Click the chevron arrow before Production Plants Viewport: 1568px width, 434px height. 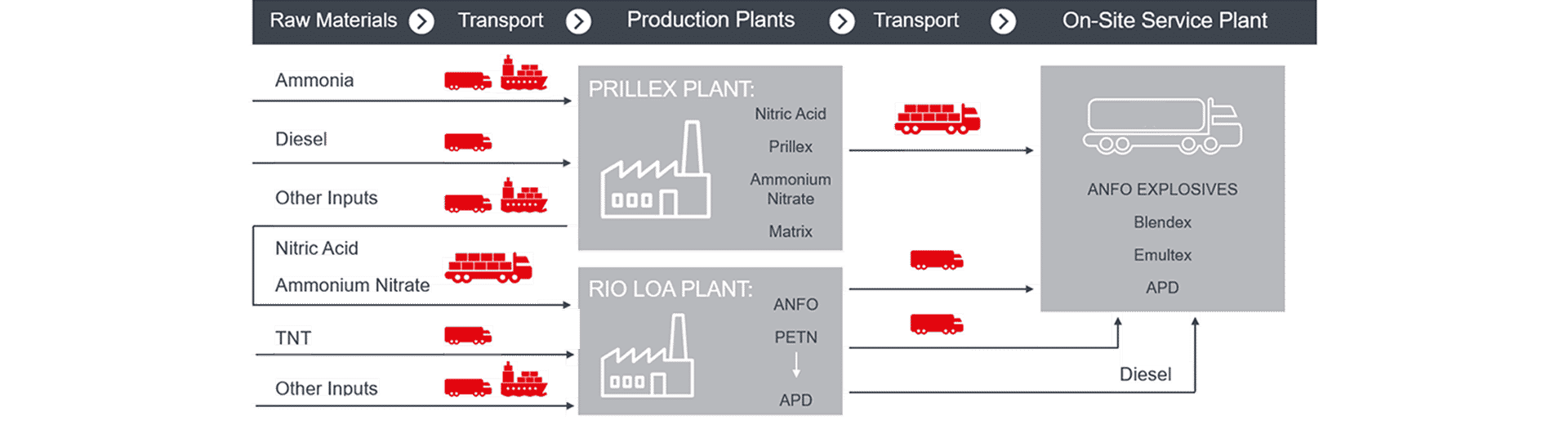[x=578, y=21]
